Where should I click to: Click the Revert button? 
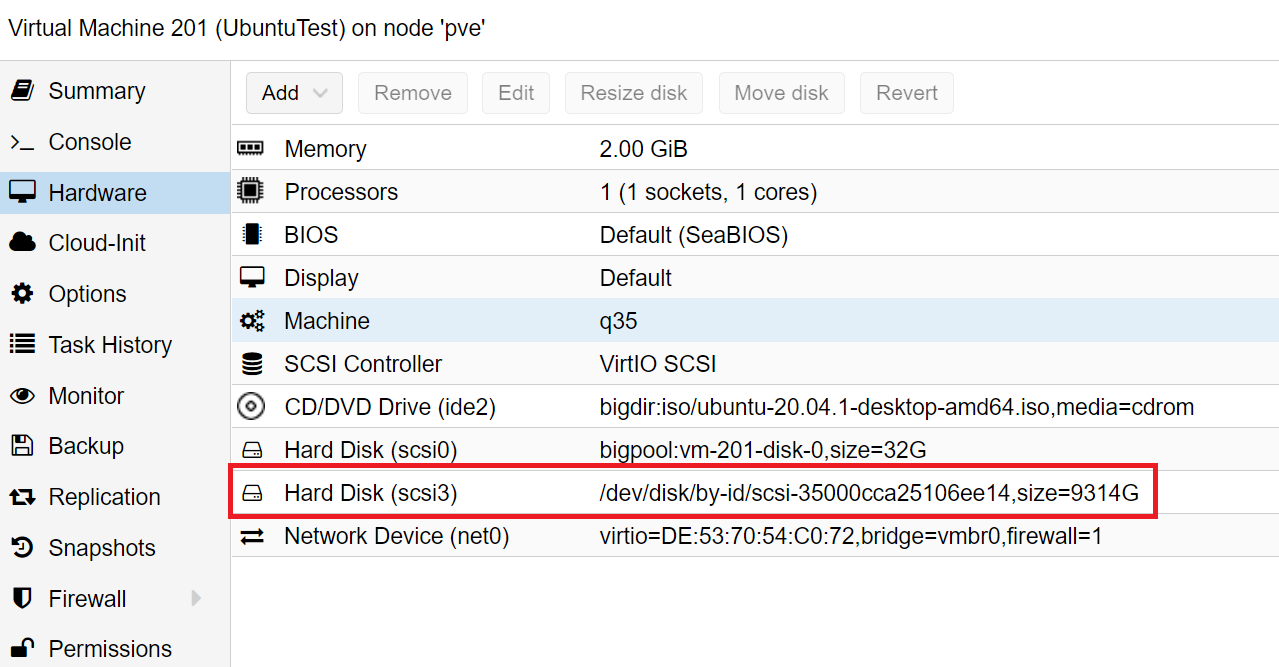906,92
